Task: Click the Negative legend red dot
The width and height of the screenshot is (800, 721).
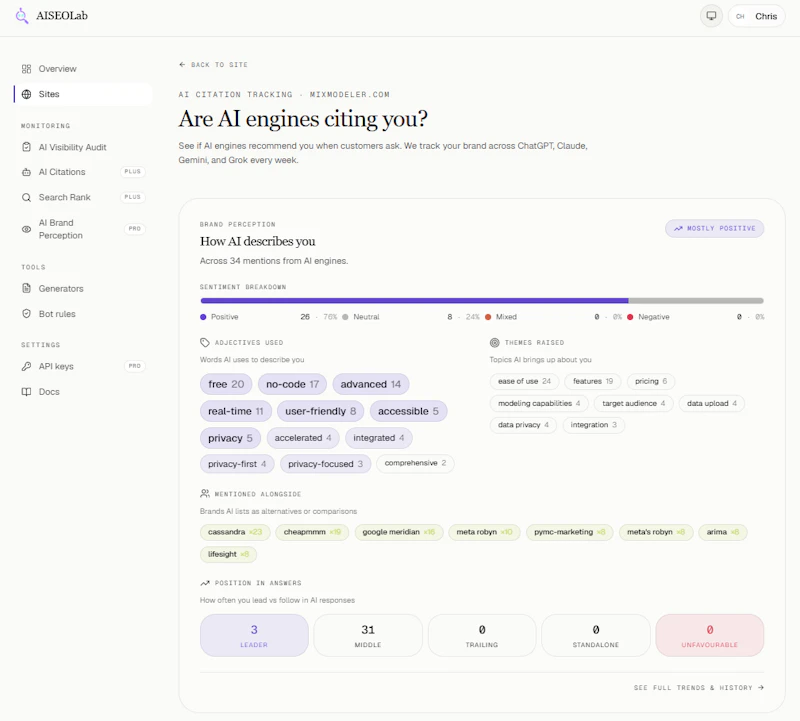Action: point(630,317)
